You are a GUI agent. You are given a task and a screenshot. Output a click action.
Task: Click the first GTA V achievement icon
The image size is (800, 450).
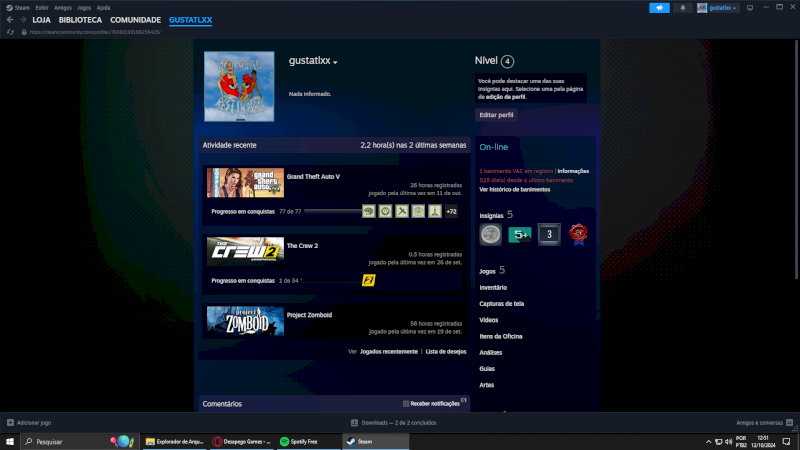pyautogui.click(x=368, y=211)
